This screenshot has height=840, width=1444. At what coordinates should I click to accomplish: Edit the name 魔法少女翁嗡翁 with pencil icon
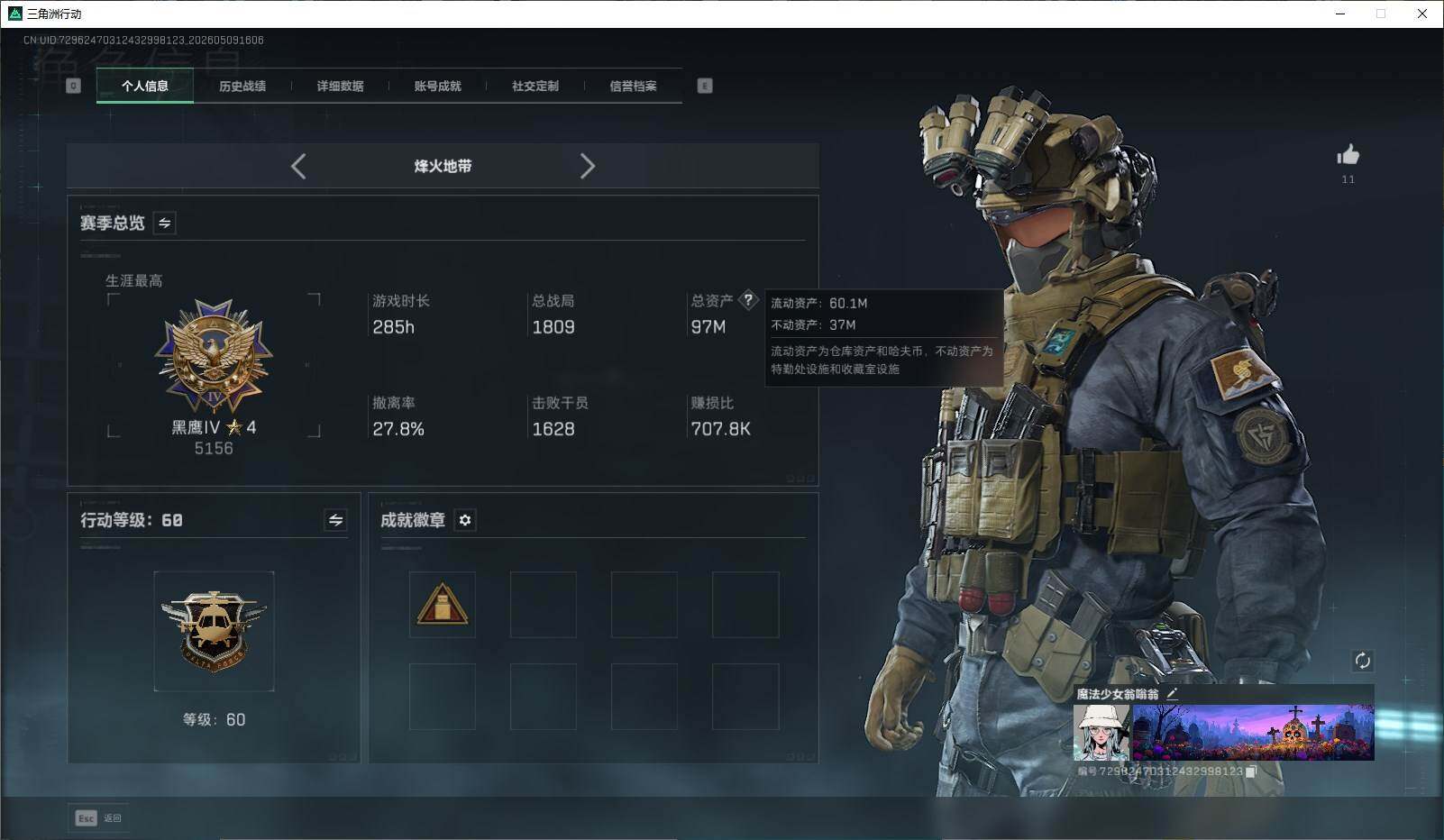click(x=1172, y=694)
